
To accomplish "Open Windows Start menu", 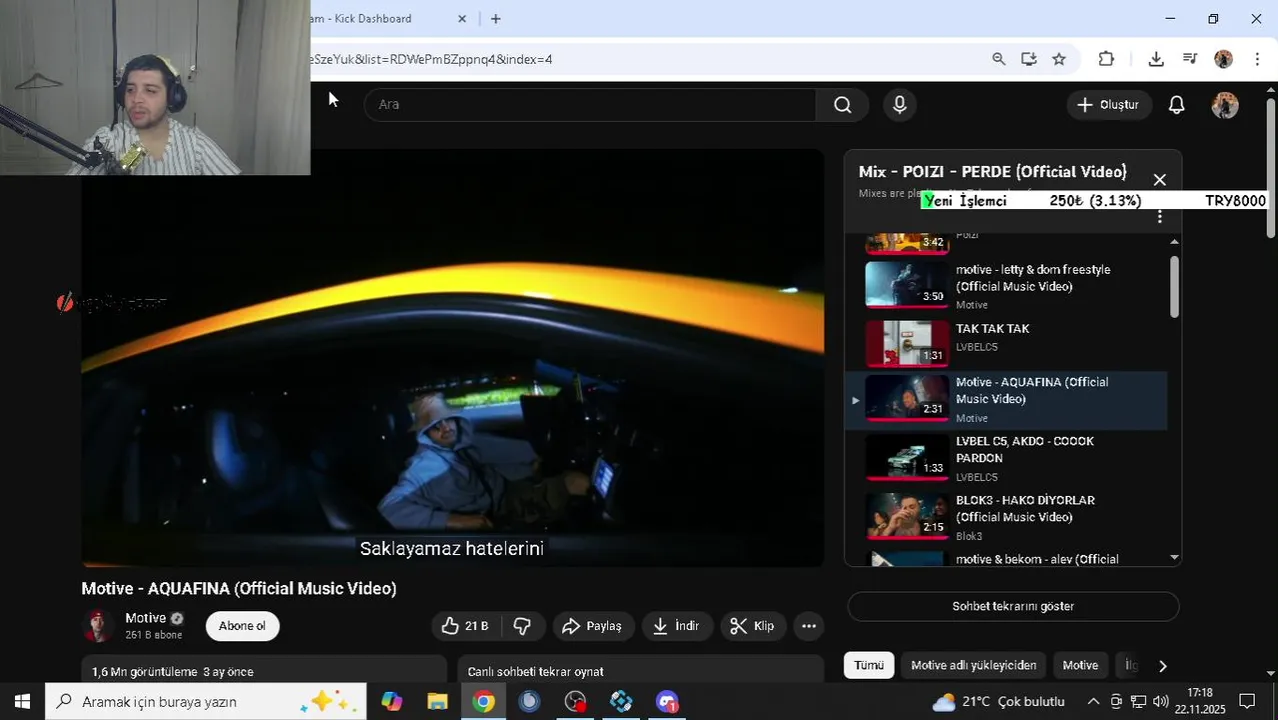I will tap(22, 702).
